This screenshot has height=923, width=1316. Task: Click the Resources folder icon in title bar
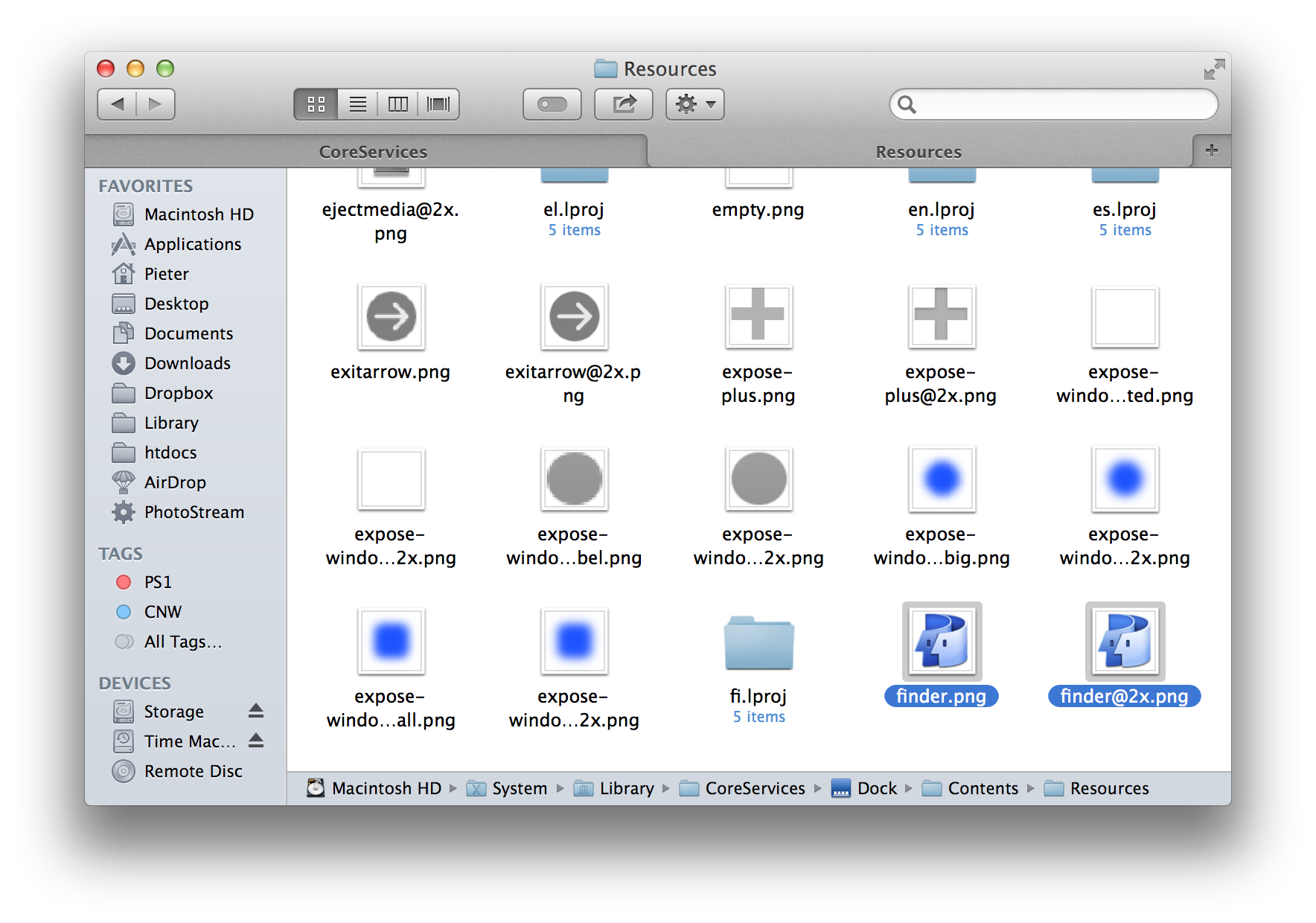(606, 69)
